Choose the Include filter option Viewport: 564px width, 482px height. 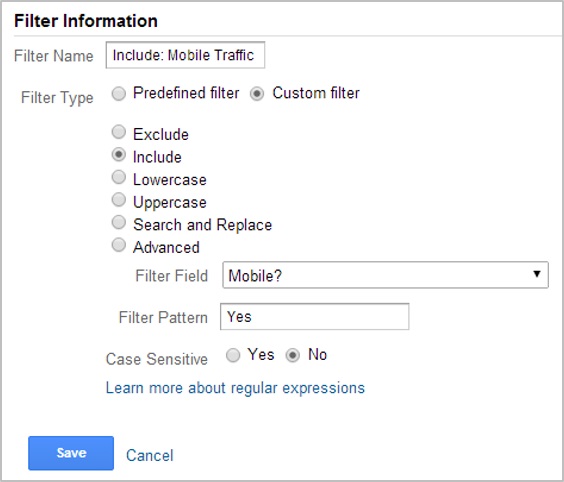tap(119, 155)
